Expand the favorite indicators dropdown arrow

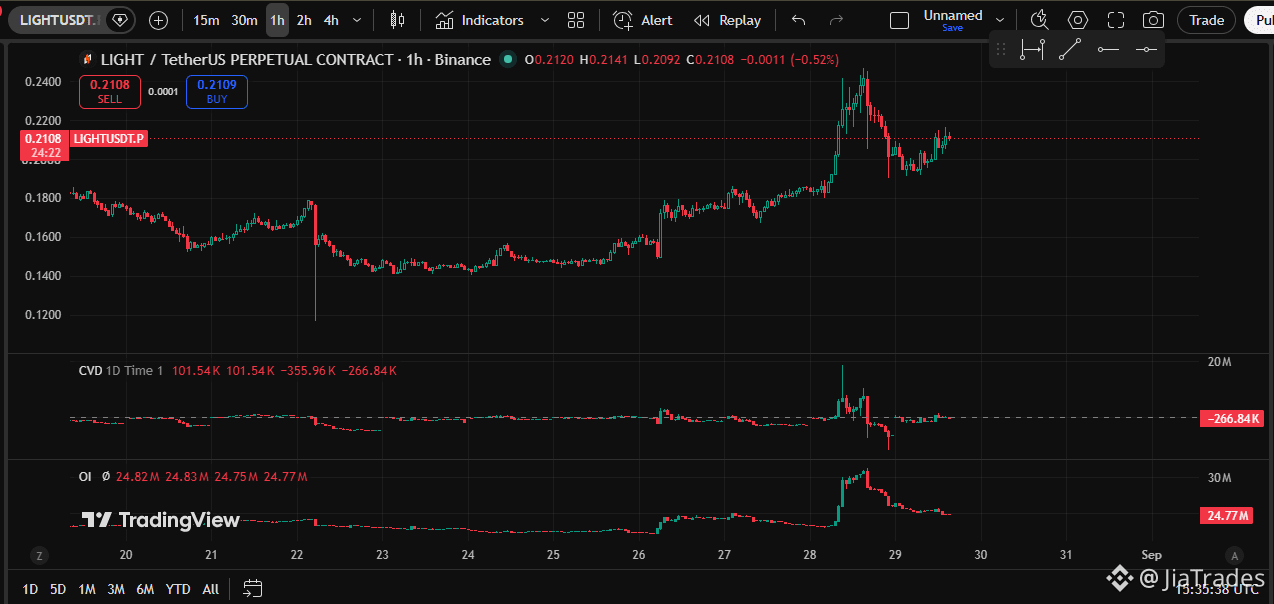(x=544, y=20)
